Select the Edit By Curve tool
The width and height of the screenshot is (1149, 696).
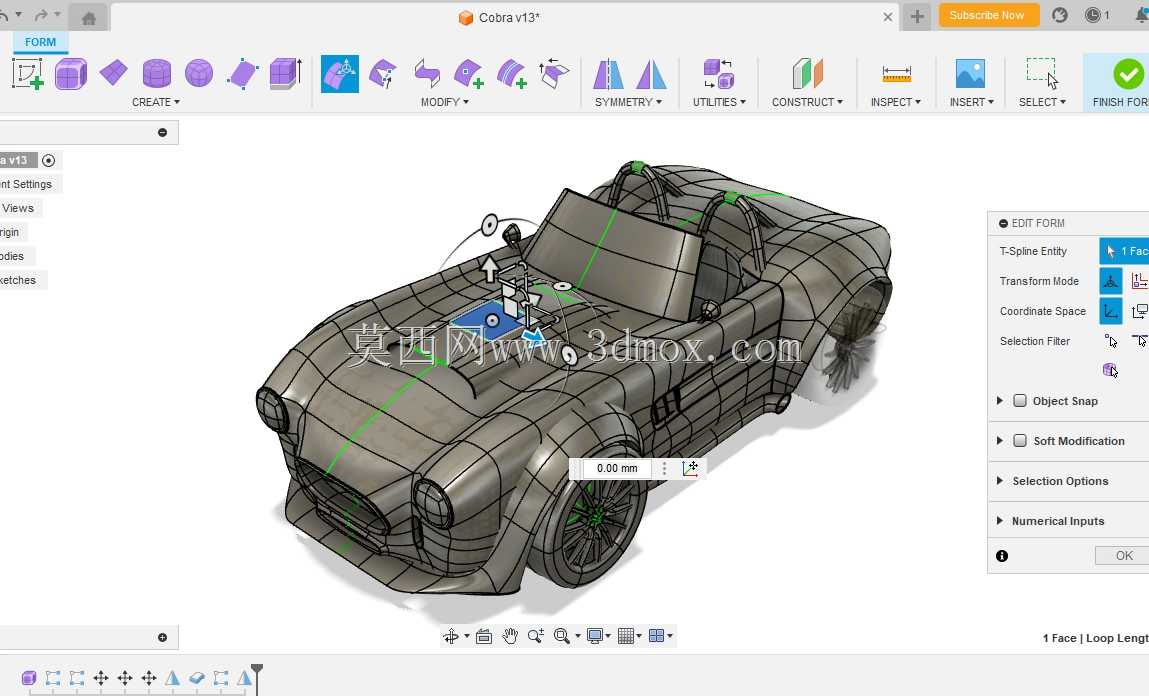pos(383,73)
